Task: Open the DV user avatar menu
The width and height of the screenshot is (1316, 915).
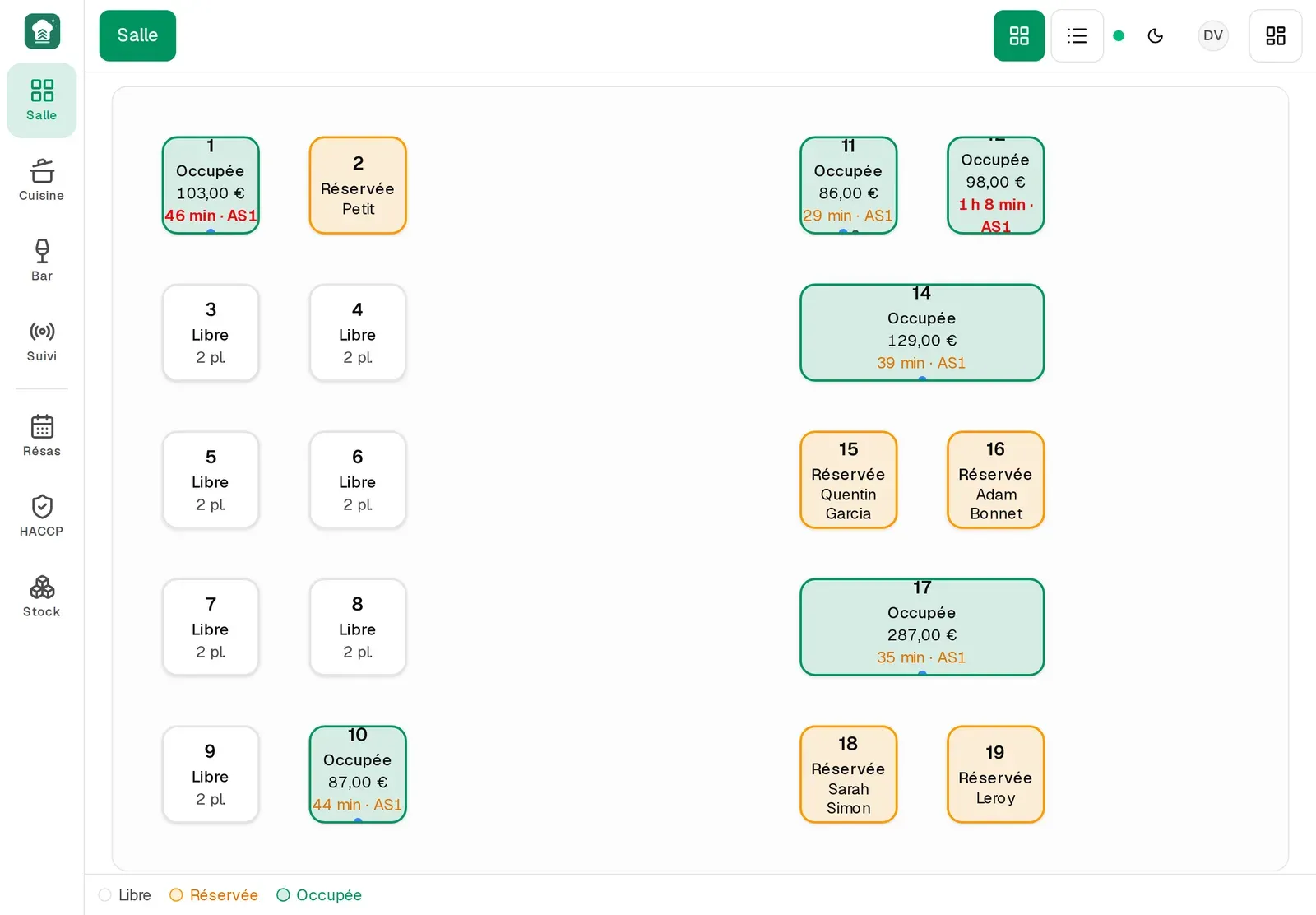Action: click(x=1213, y=35)
